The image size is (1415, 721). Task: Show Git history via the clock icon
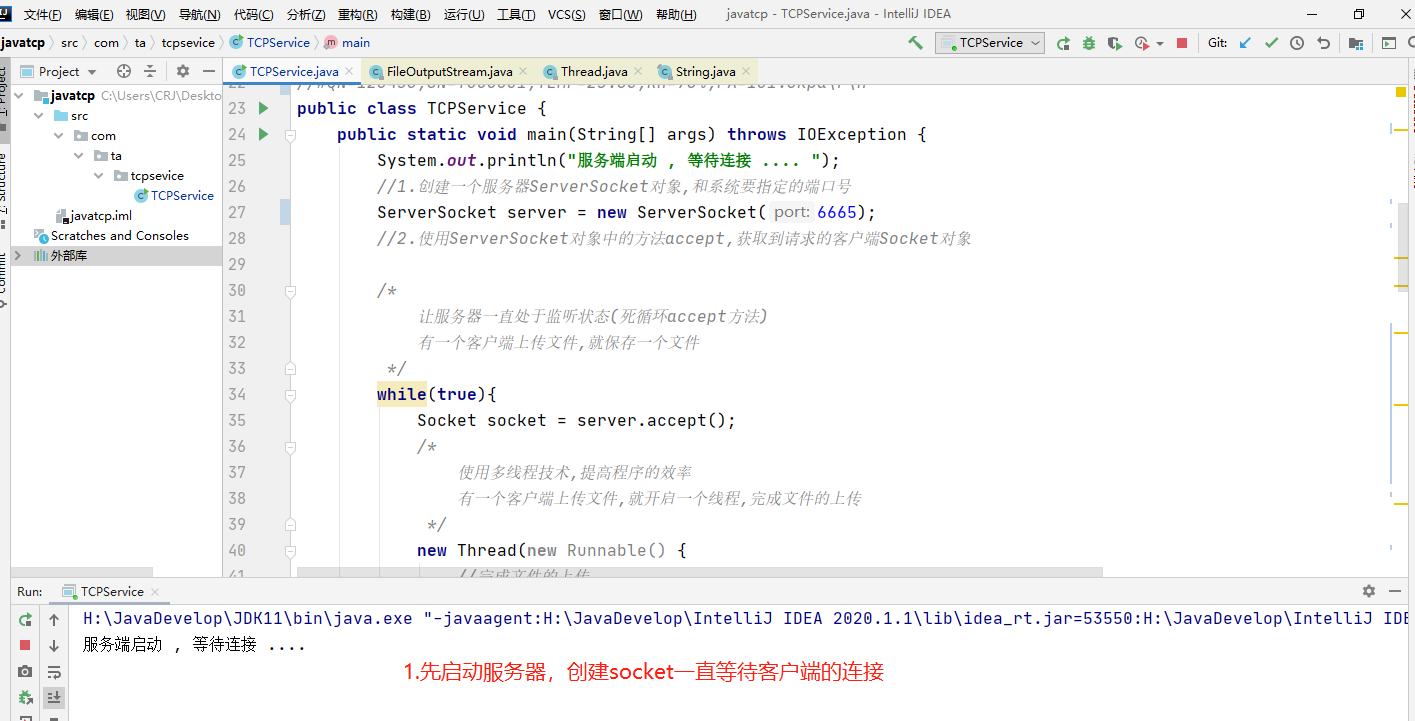1297,42
